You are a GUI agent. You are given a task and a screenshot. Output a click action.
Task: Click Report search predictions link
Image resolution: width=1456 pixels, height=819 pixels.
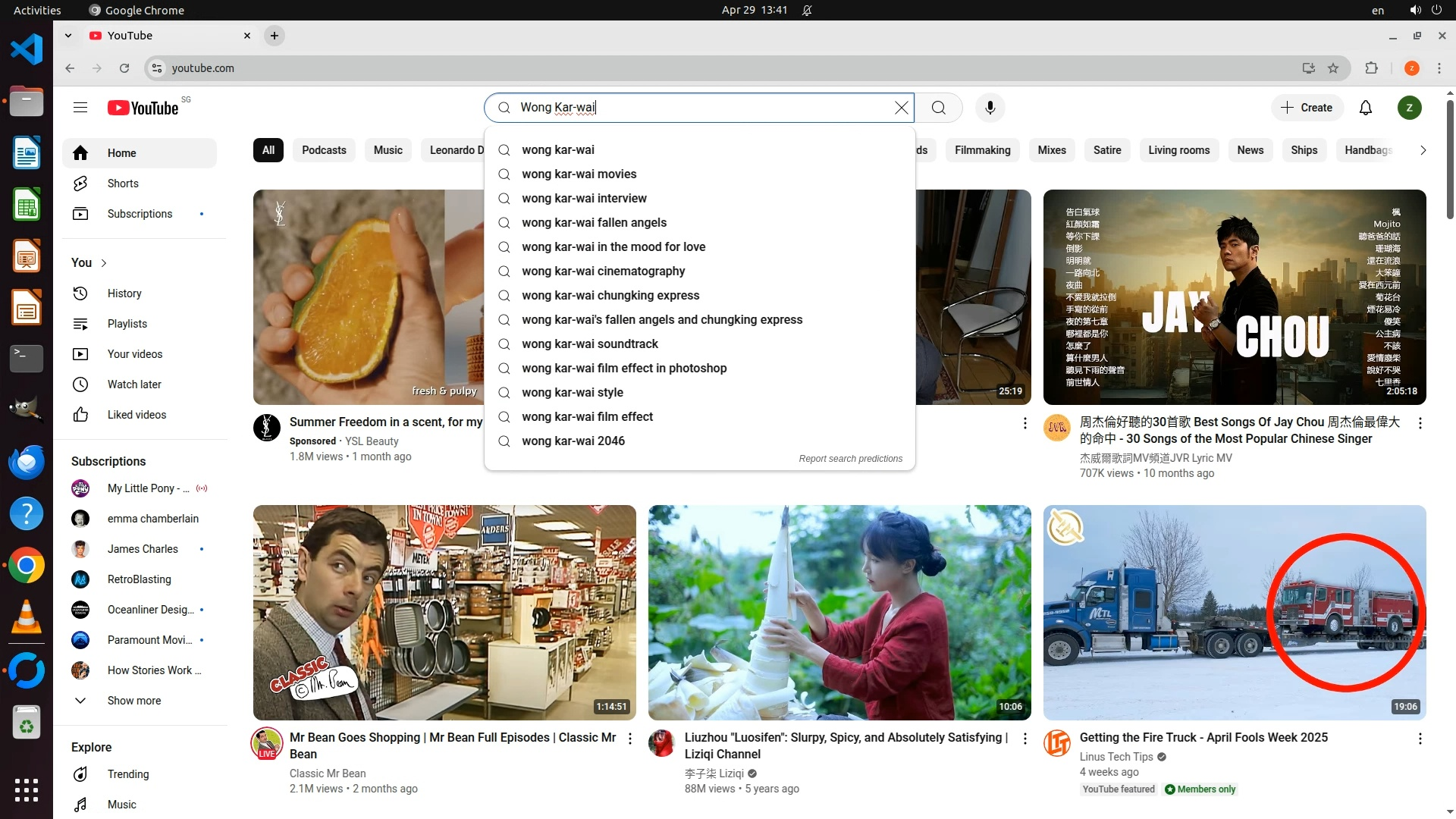point(850,459)
